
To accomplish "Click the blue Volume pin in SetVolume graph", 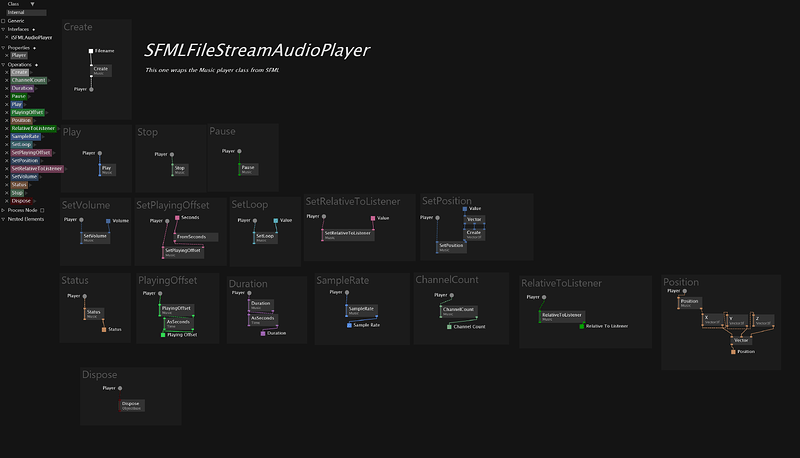I will point(108,221).
